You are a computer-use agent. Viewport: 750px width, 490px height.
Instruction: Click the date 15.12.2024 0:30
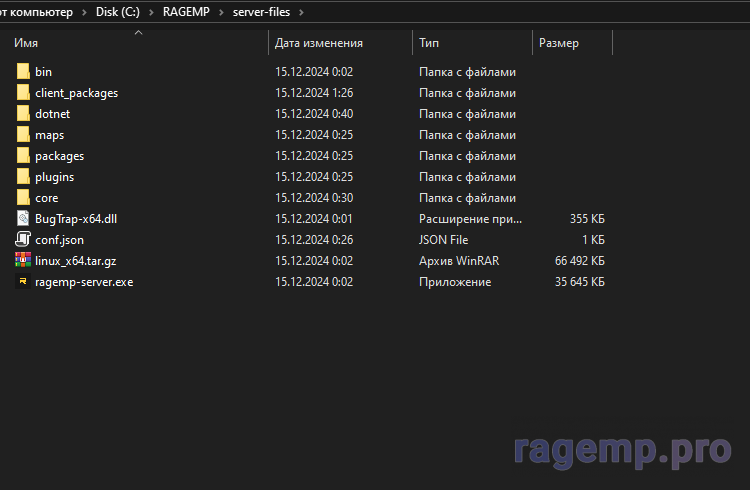coord(314,198)
